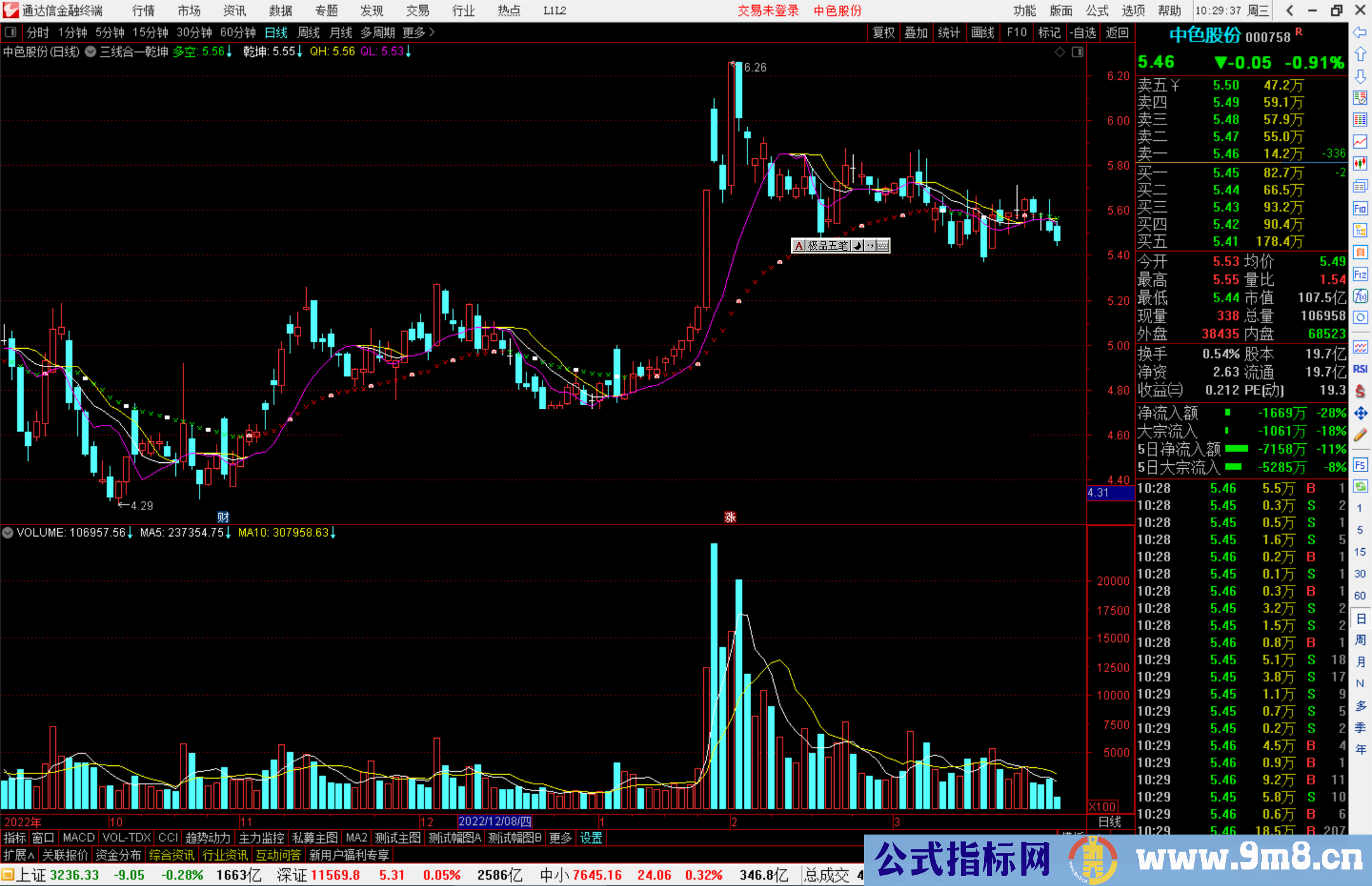Open the 功能 function menu
The height and width of the screenshot is (886, 1372).
coord(1025,11)
